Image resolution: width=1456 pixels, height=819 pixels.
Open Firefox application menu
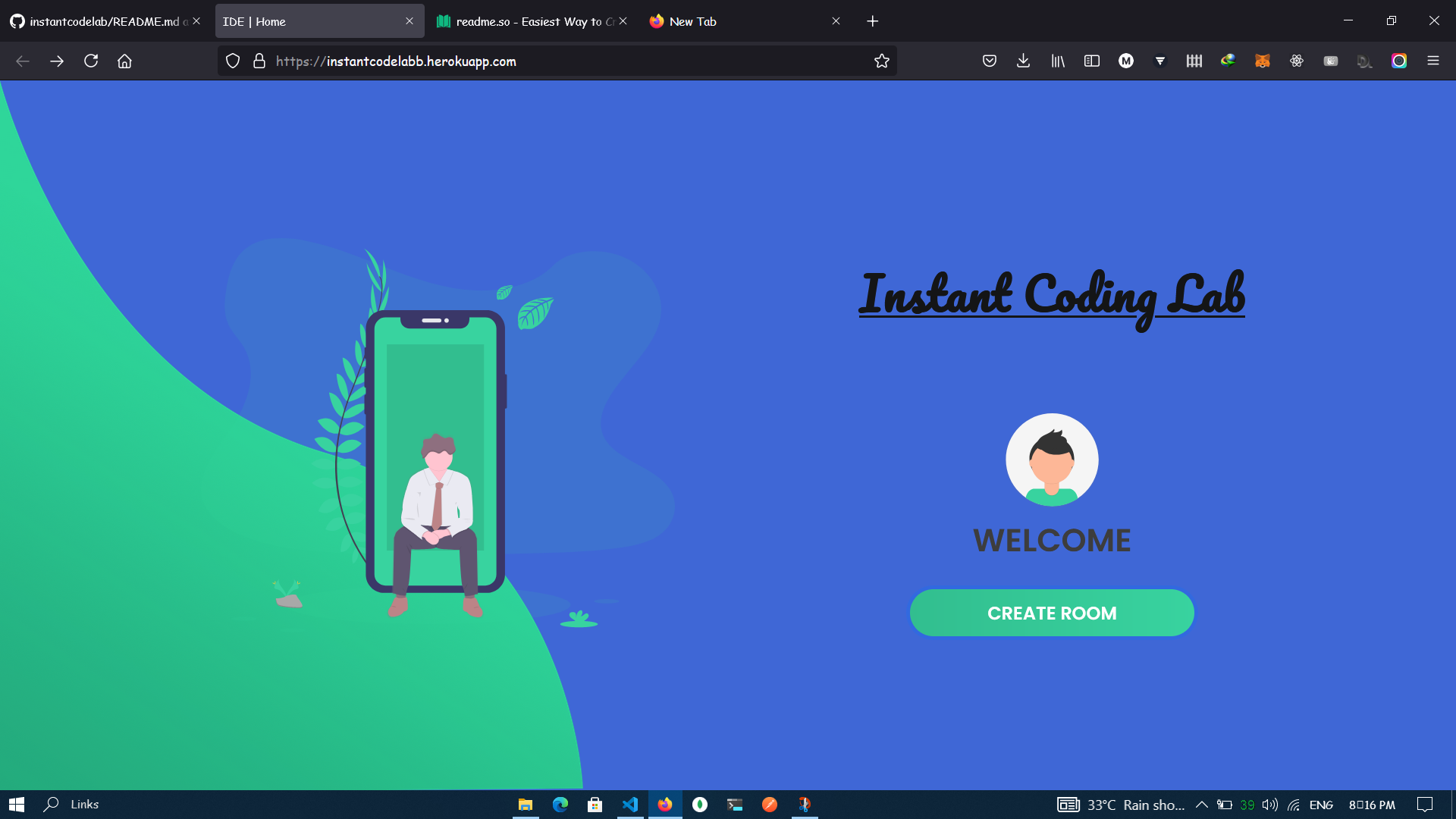coord(1432,61)
